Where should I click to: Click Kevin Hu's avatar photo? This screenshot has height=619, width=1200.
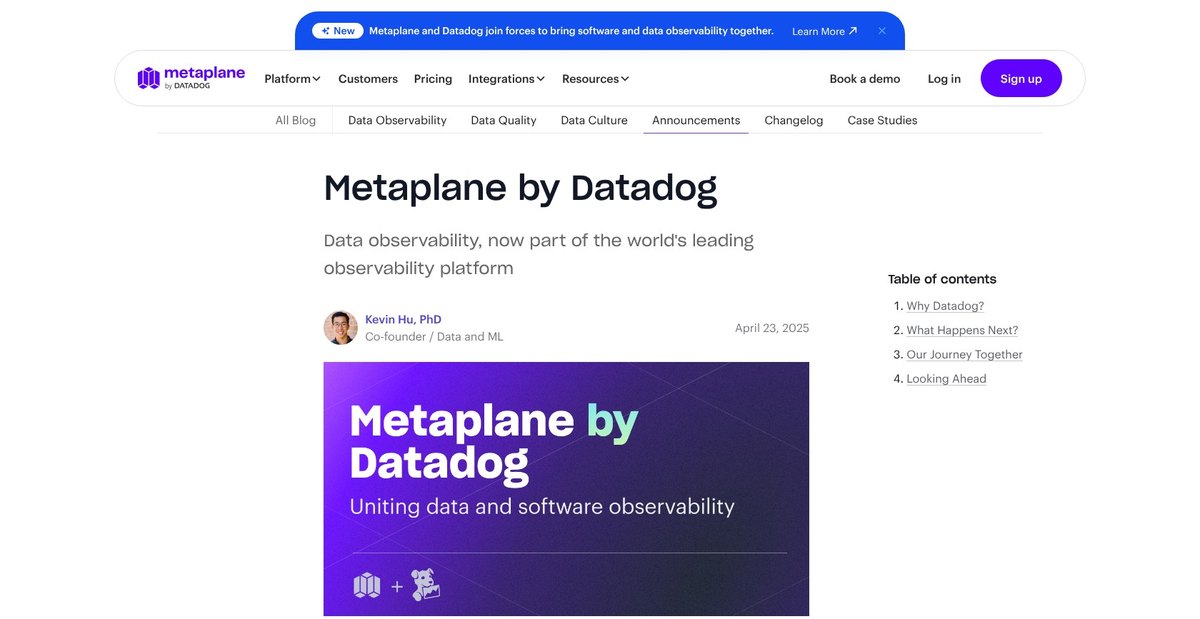click(341, 328)
